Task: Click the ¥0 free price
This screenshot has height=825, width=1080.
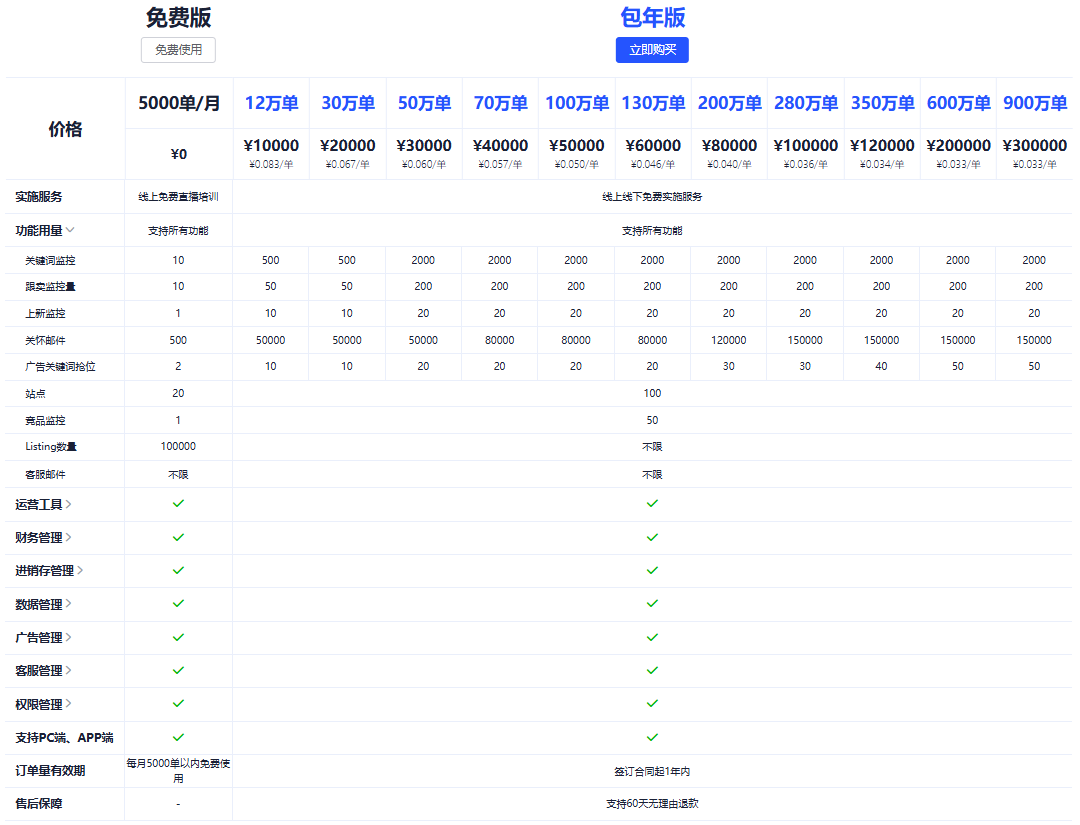Action: point(178,154)
